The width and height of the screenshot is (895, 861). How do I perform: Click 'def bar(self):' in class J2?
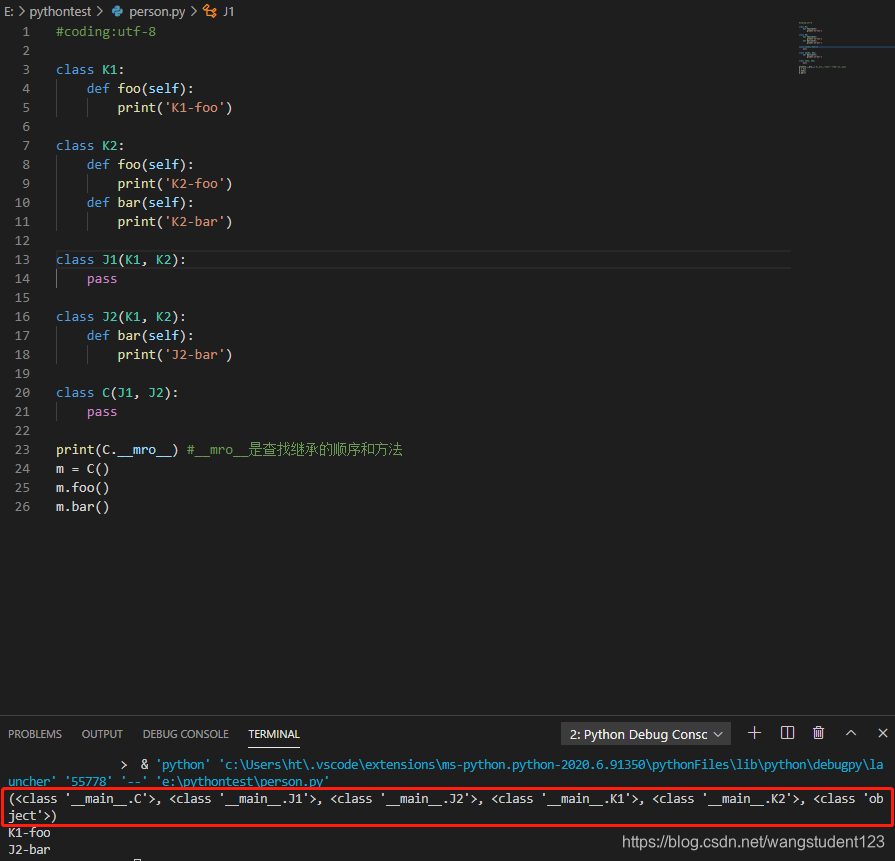point(140,336)
